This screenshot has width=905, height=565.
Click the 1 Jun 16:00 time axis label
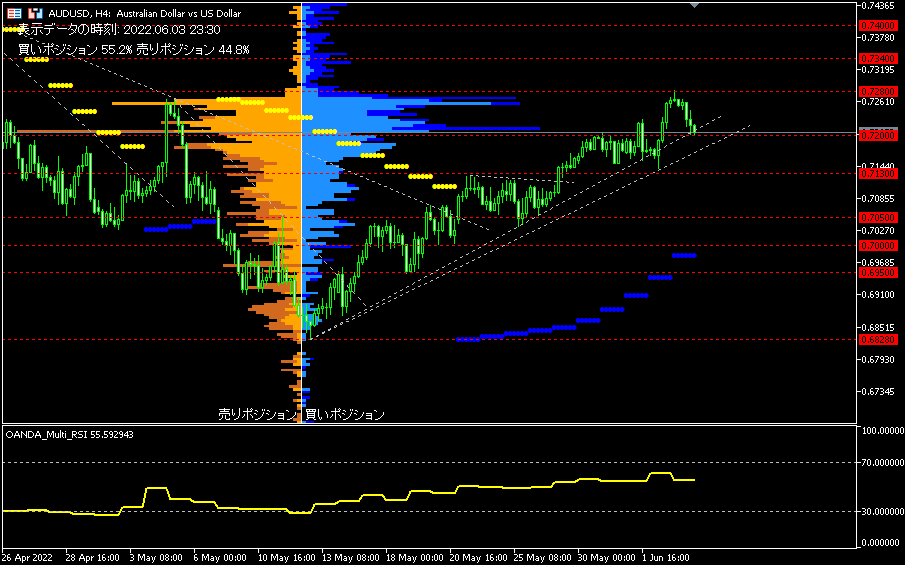(667, 557)
